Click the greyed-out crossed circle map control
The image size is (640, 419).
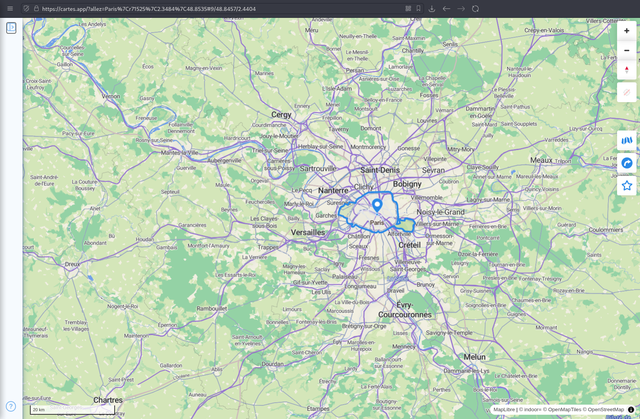[627, 93]
